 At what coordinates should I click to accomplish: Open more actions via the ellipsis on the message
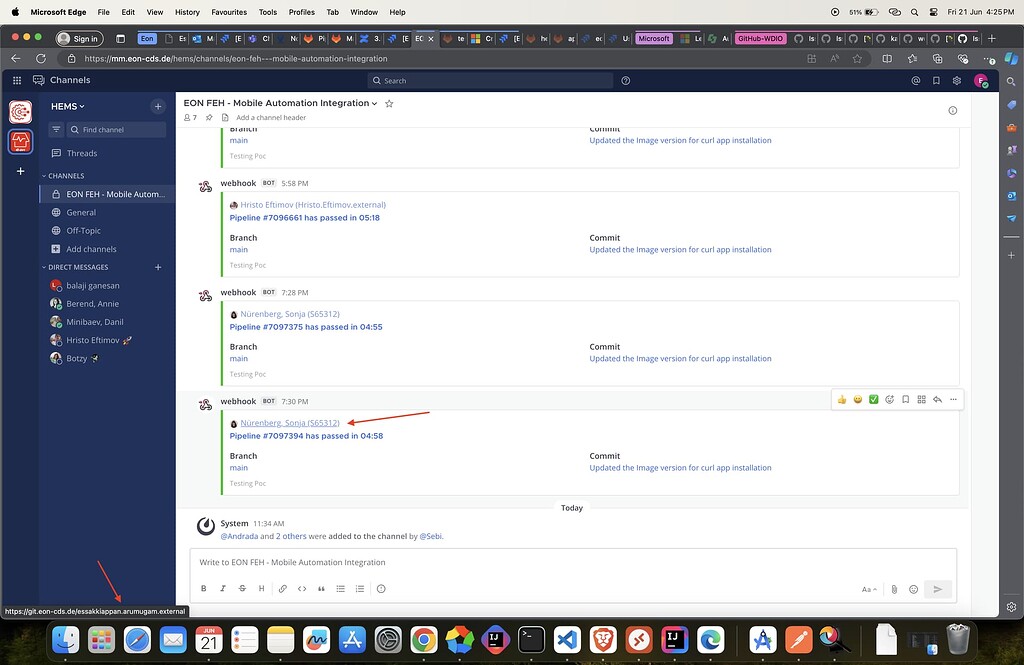954,399
